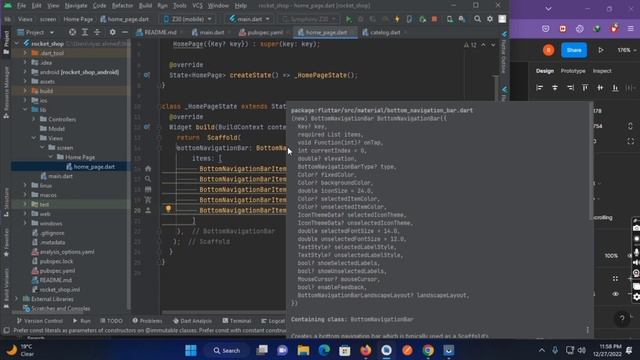Stop the running app red square
This screenshot has width=640, height=360.
434,19
